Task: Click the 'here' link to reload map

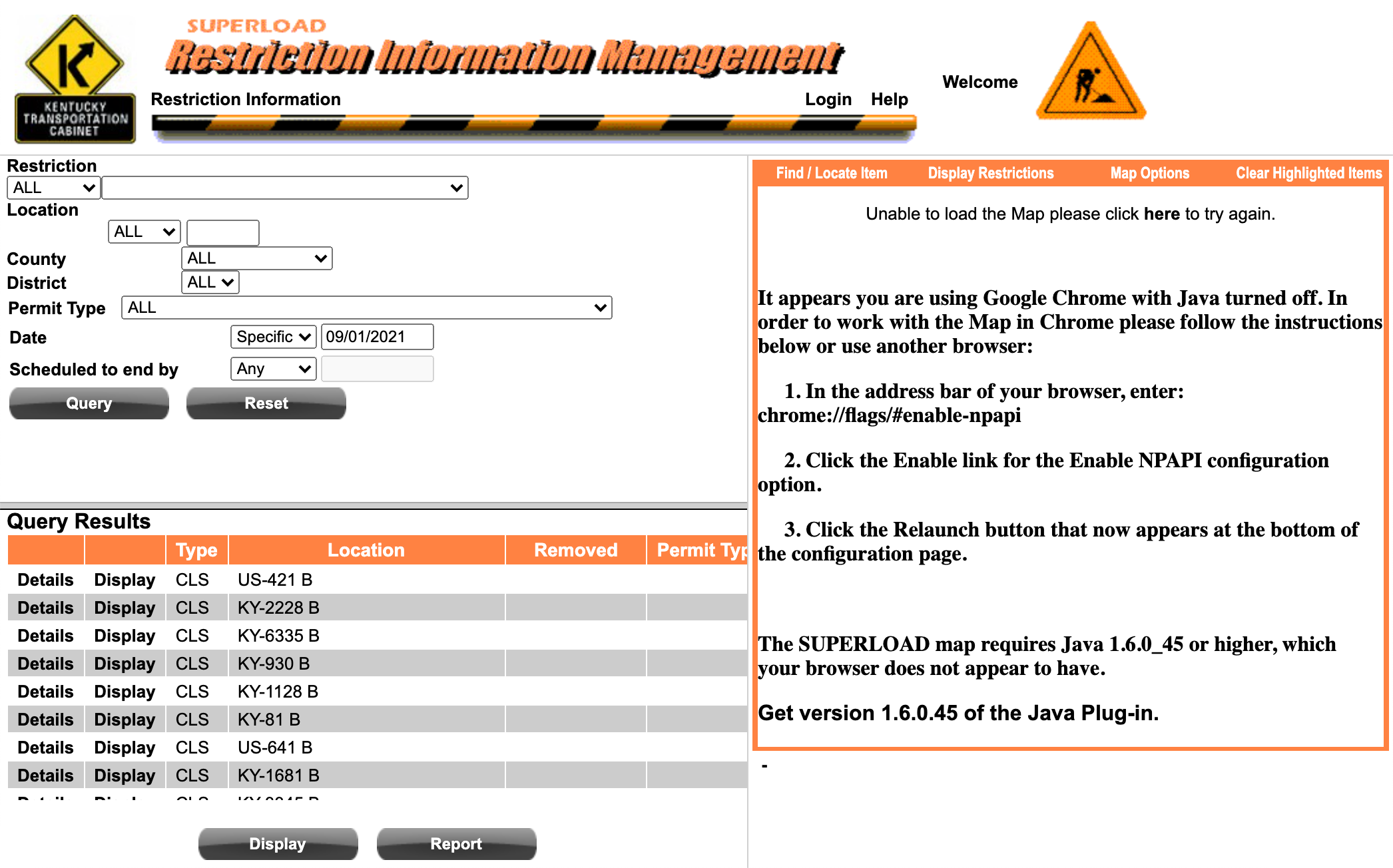Action: [1162, 214]
